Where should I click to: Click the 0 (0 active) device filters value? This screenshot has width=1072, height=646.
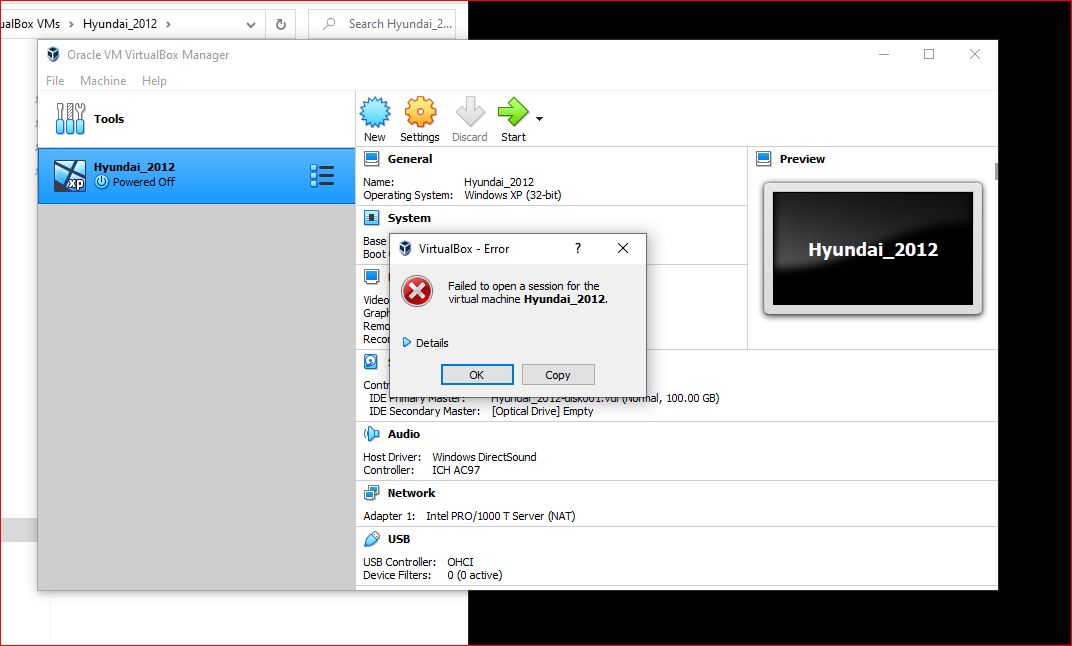pos(475,576)
